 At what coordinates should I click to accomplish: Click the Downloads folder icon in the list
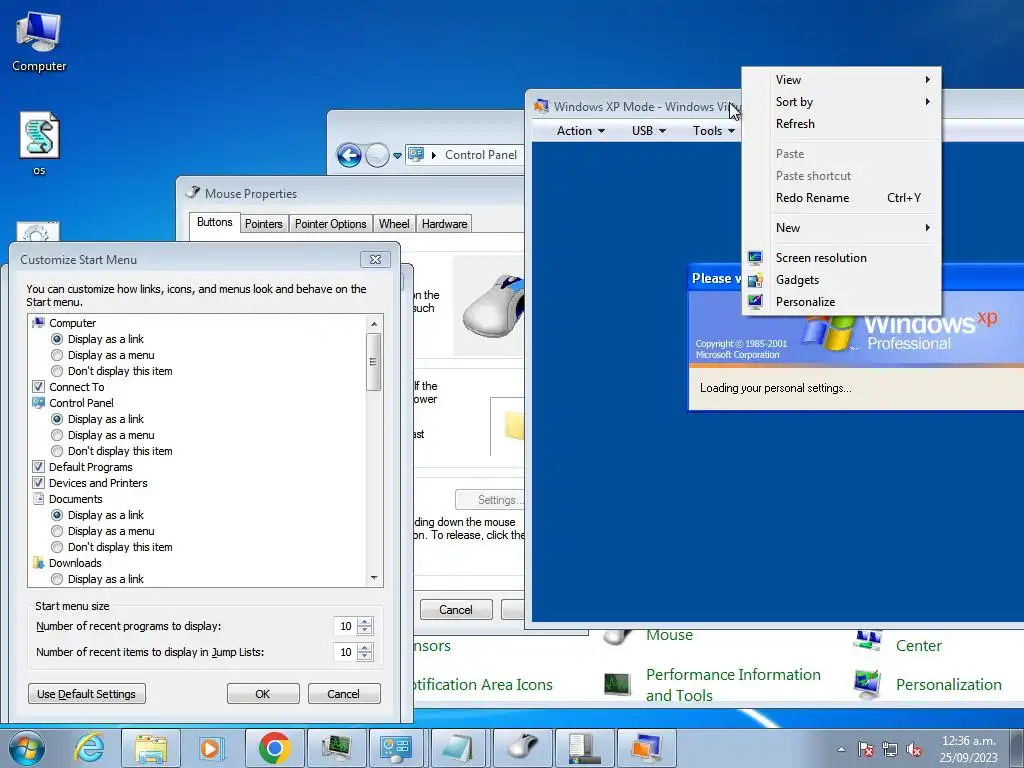point(39,563)
